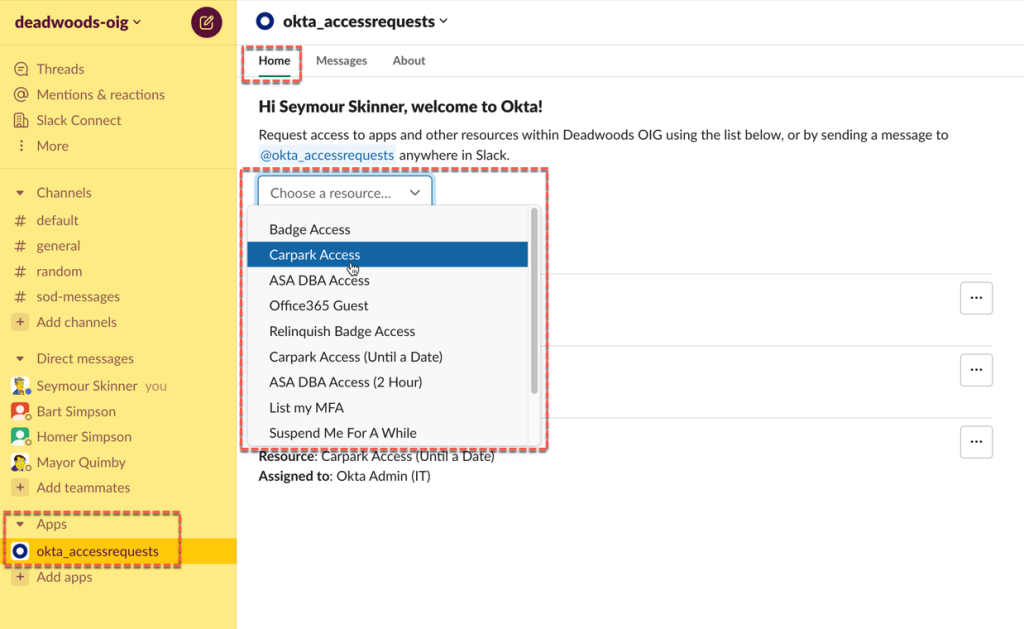Open the general channel
The height and width of the screenshot is (629, 1024).
pos(58,246)
